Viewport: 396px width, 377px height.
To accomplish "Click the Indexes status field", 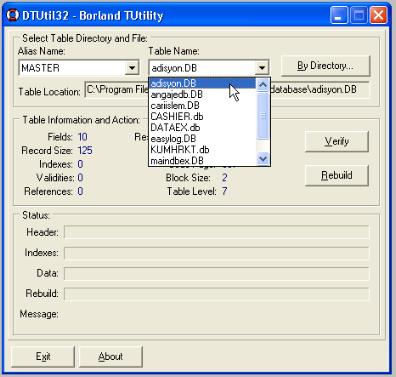I will coord(217,253).
